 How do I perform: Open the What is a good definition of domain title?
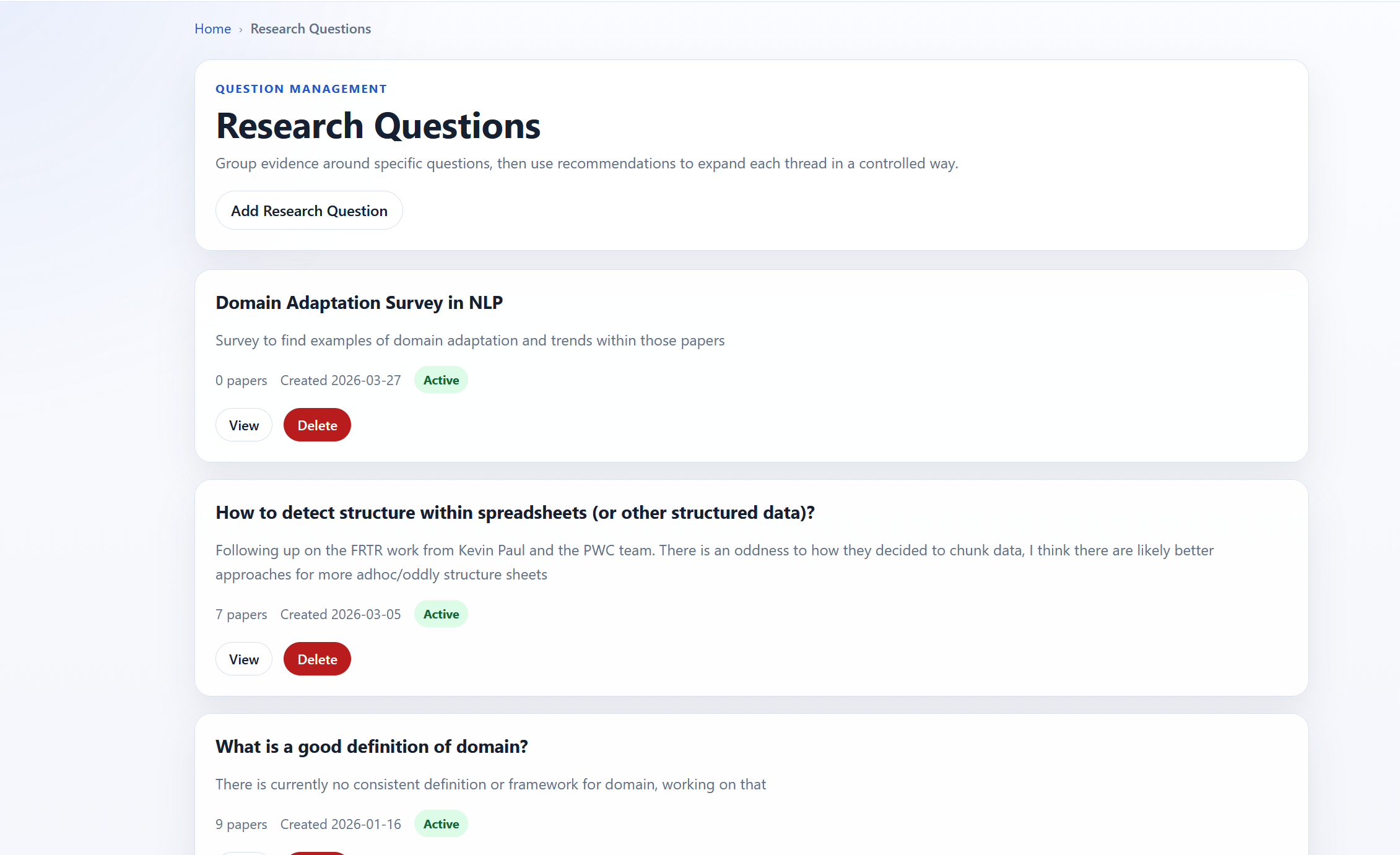(372, 747)
